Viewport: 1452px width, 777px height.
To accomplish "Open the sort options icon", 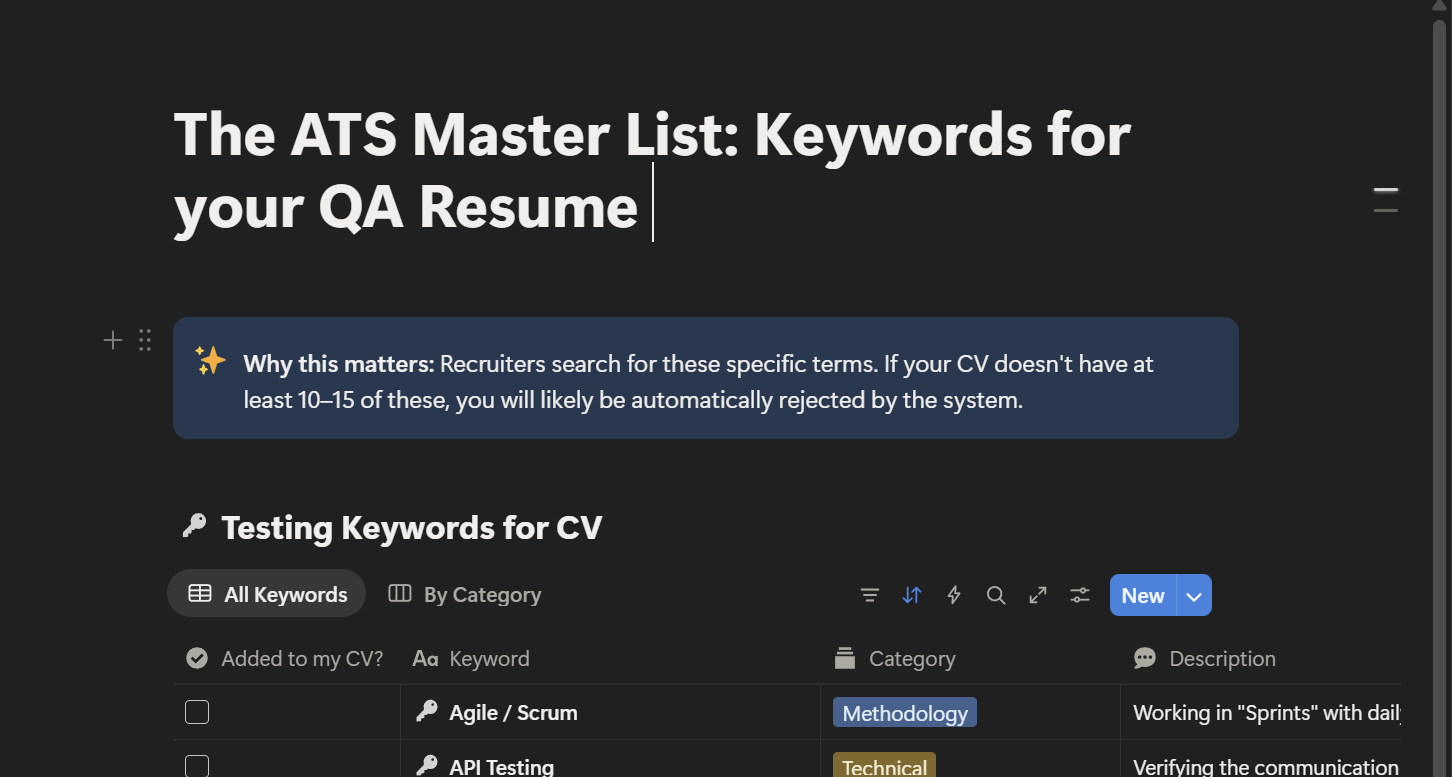I will coord(912,595).
